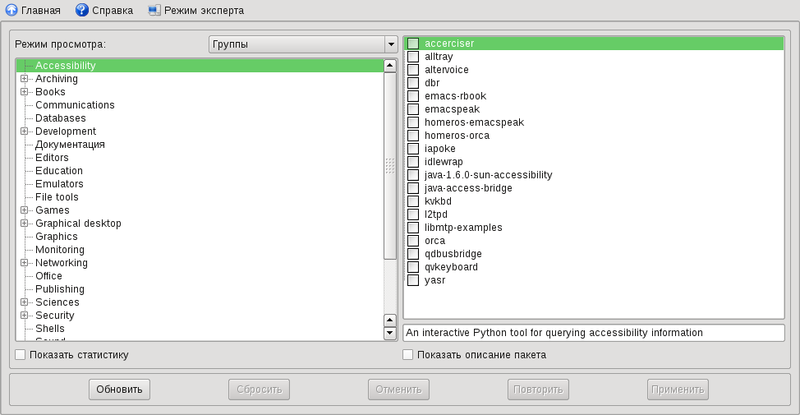Viewport: 800px width, 415px height.
Task: Check the emacspeak package
Action: [x=413, y=109]
